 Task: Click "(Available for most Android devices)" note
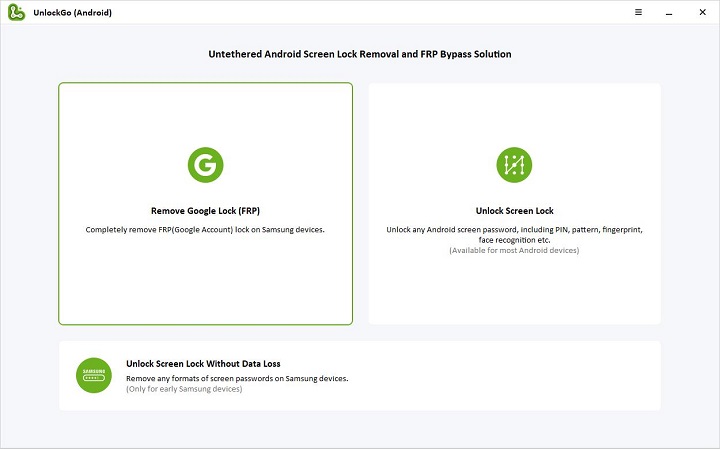click(x=514, y=250)
